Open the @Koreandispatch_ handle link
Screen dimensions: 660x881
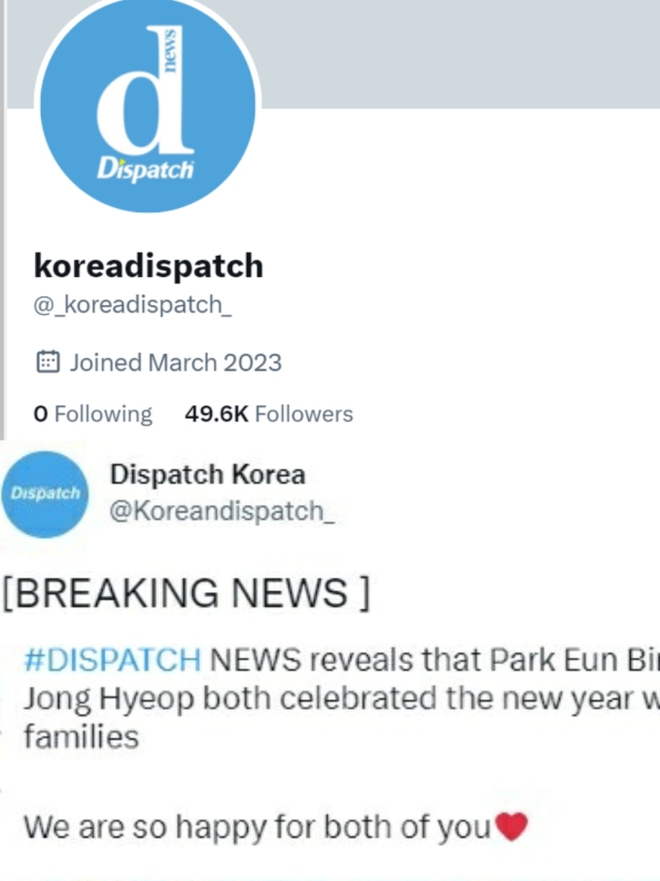coord(222,511)
